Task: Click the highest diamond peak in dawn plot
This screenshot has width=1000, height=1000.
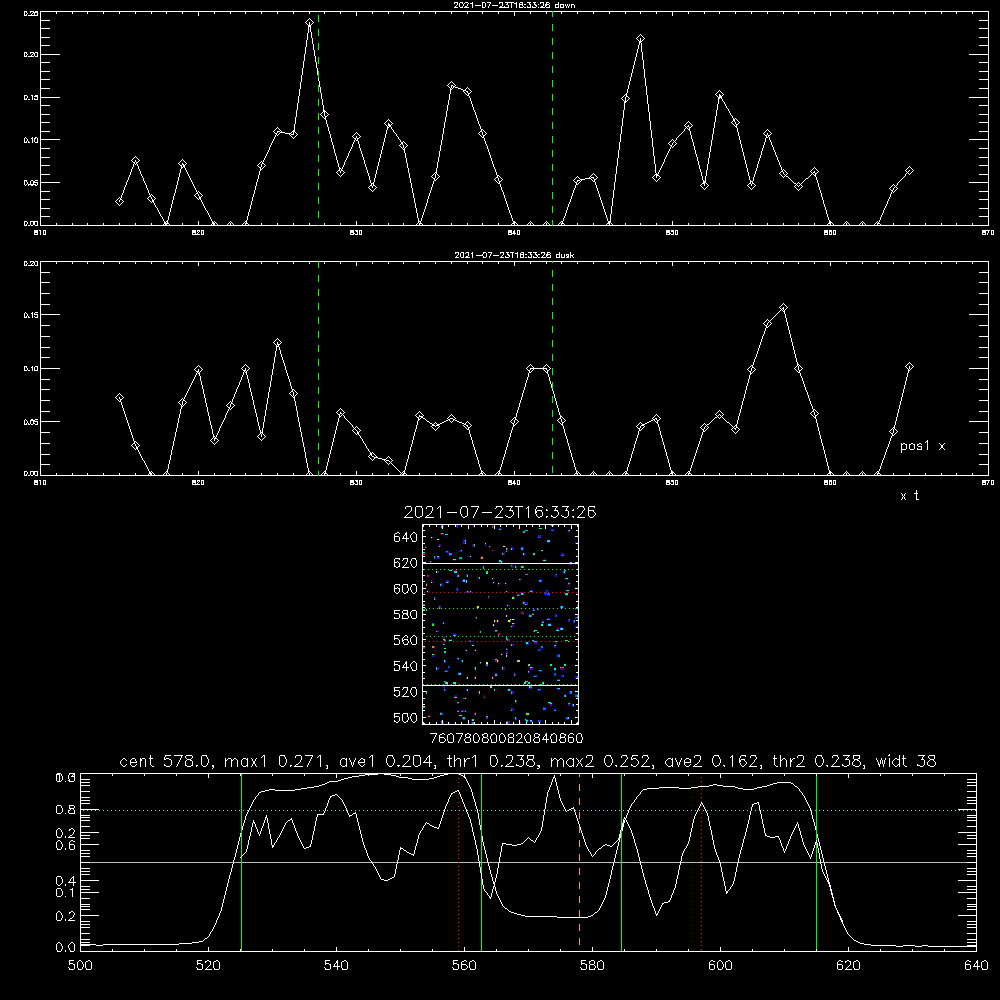Action: point(309,22)
